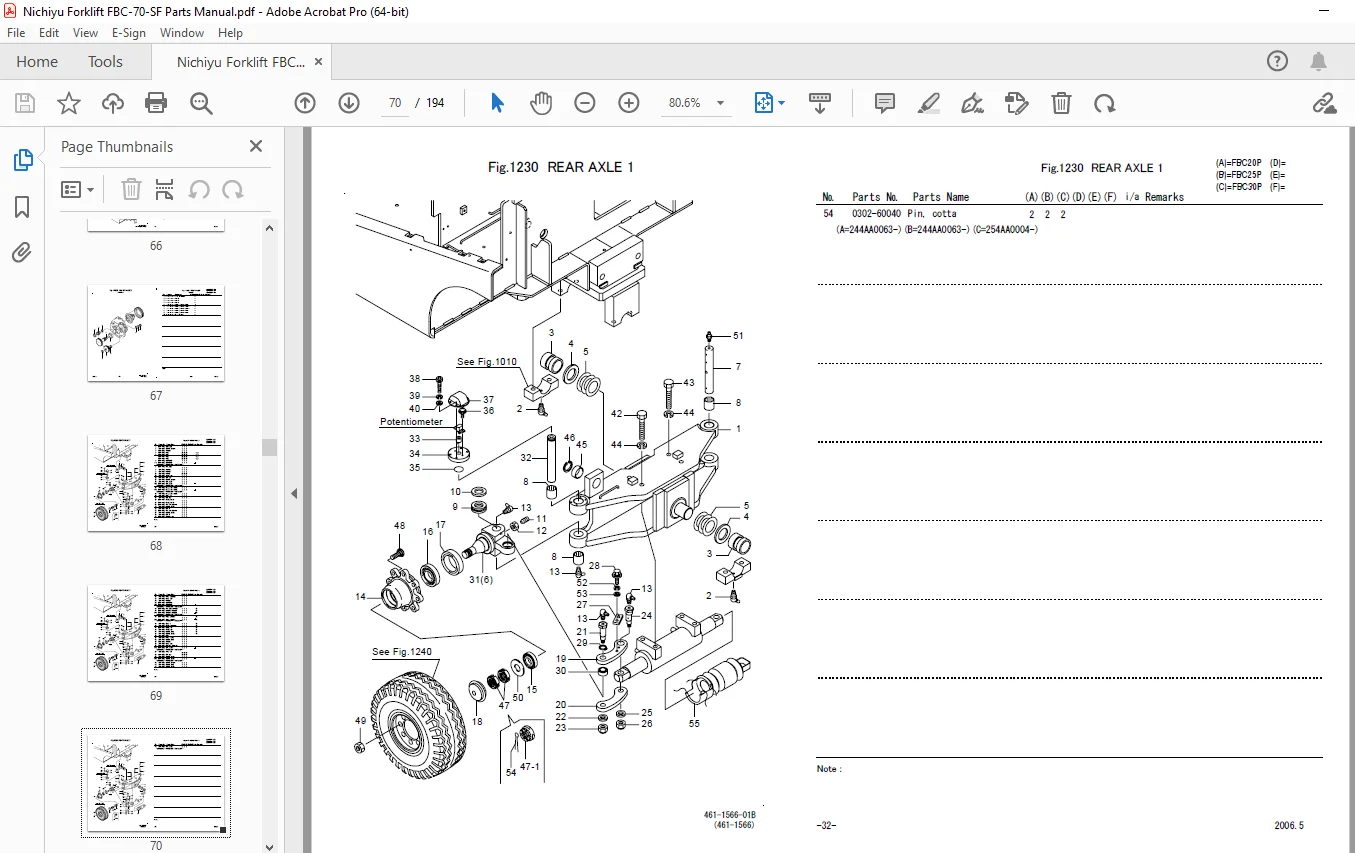Open the Edit menu

(49, 33)
